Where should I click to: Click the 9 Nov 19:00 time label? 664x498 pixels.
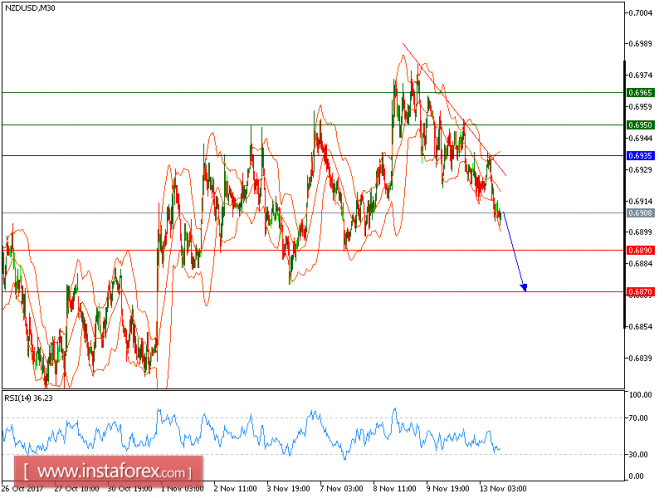pyautogui.click(x=448, y=489)
